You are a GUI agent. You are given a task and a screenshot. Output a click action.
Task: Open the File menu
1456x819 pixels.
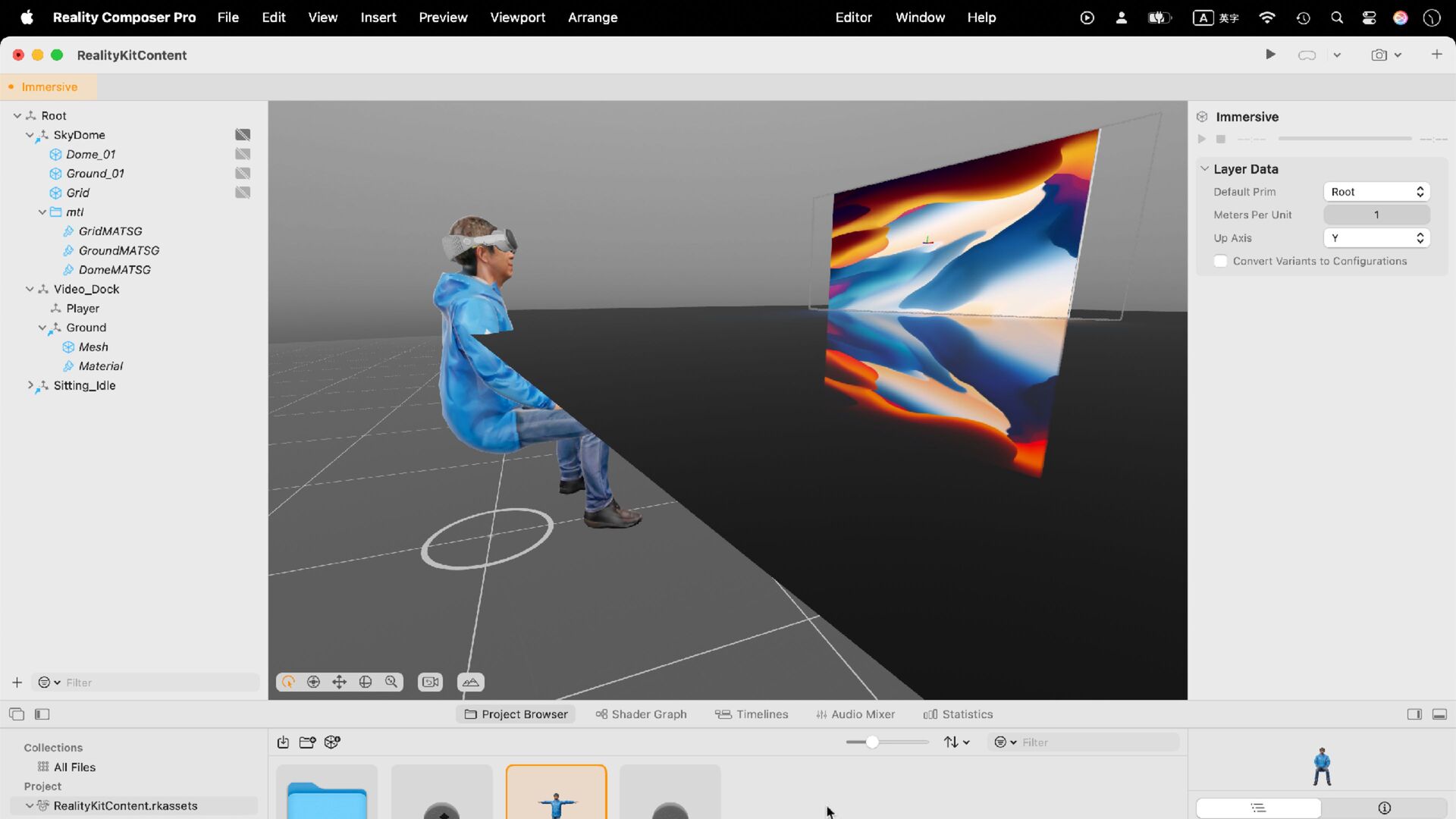(227, 17)
